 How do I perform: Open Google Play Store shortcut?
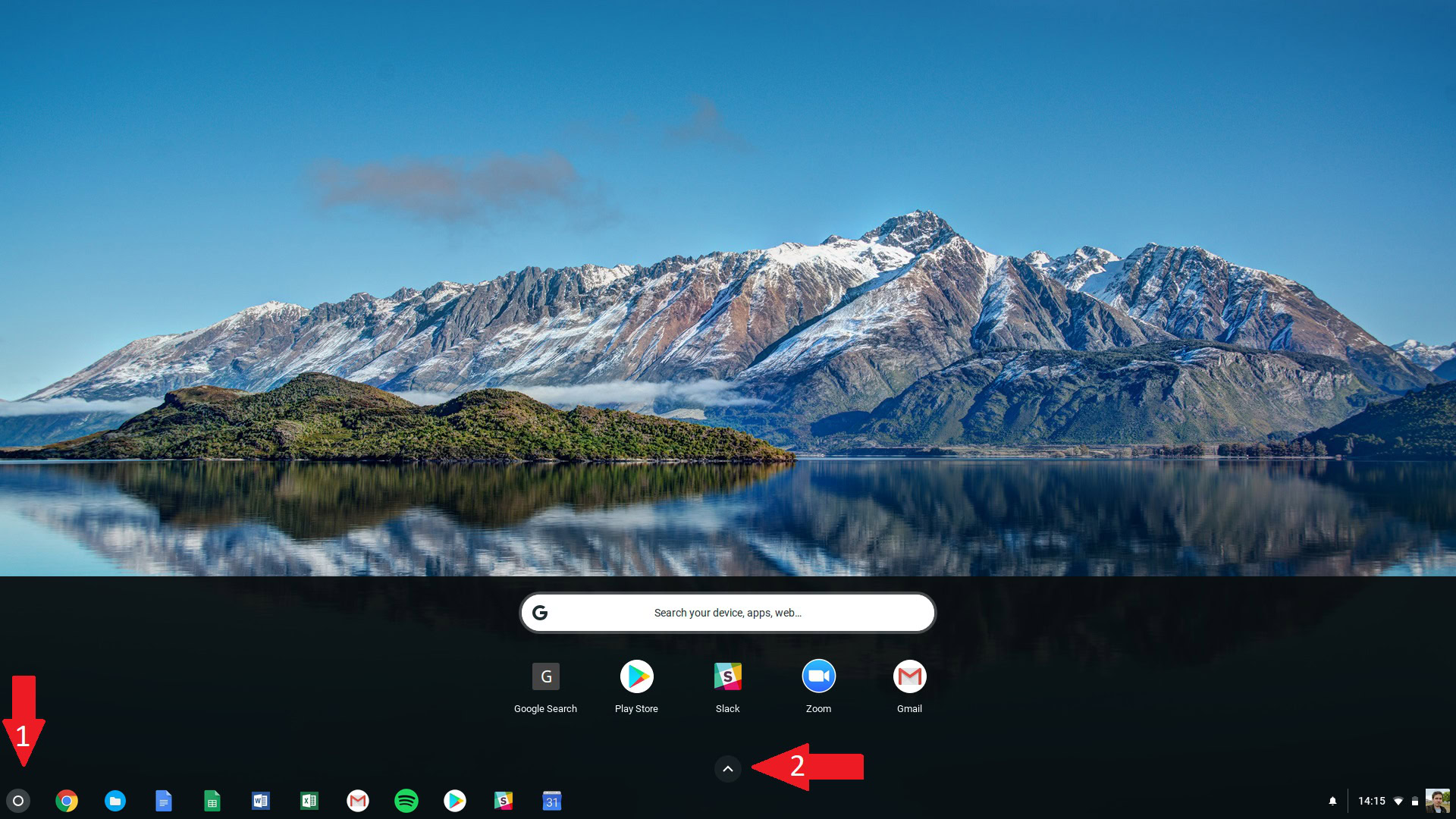pyautogui.click(x=636, y=676)
